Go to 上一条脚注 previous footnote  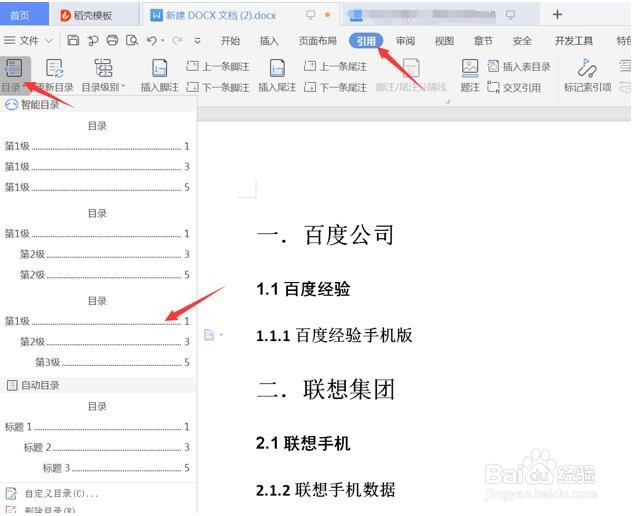(218, 66)
